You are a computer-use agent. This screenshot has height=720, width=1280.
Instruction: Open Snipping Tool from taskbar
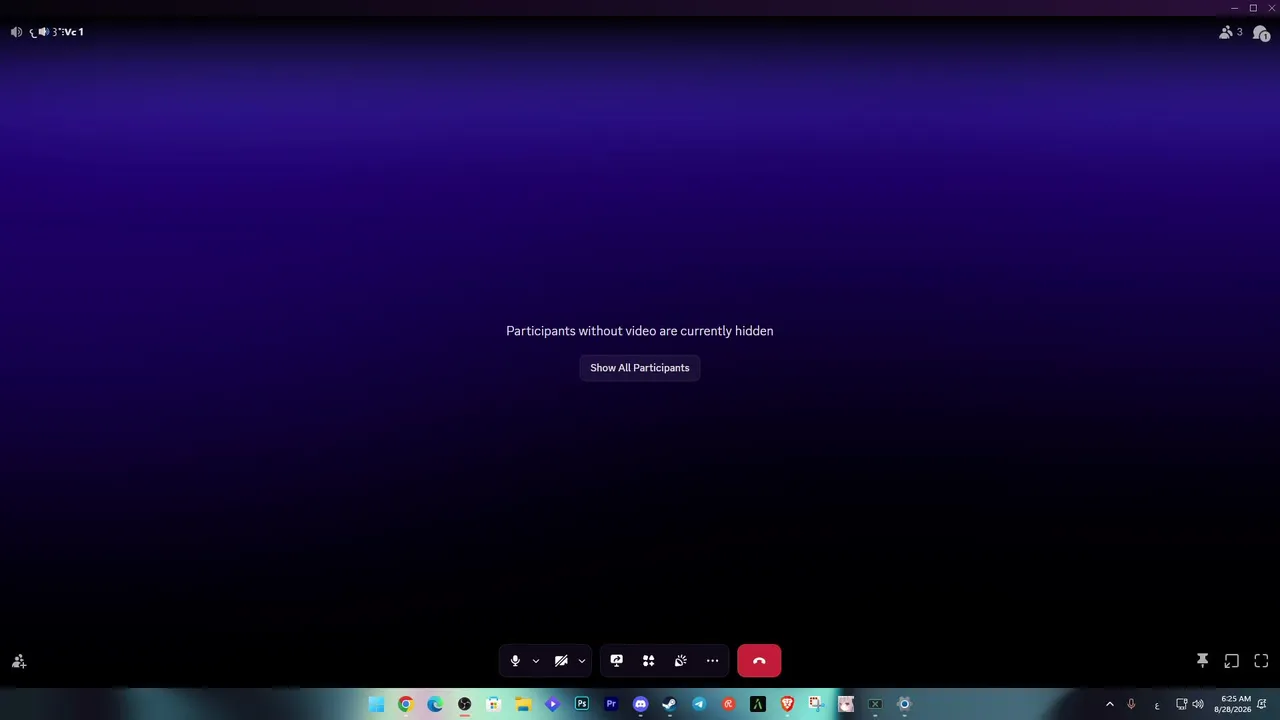tap(816, 704)
